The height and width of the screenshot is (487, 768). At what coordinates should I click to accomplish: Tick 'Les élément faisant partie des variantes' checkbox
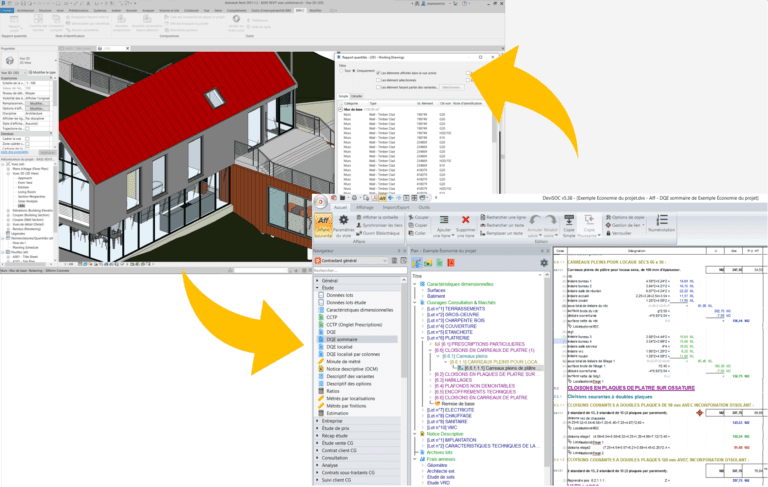(378, 87)
